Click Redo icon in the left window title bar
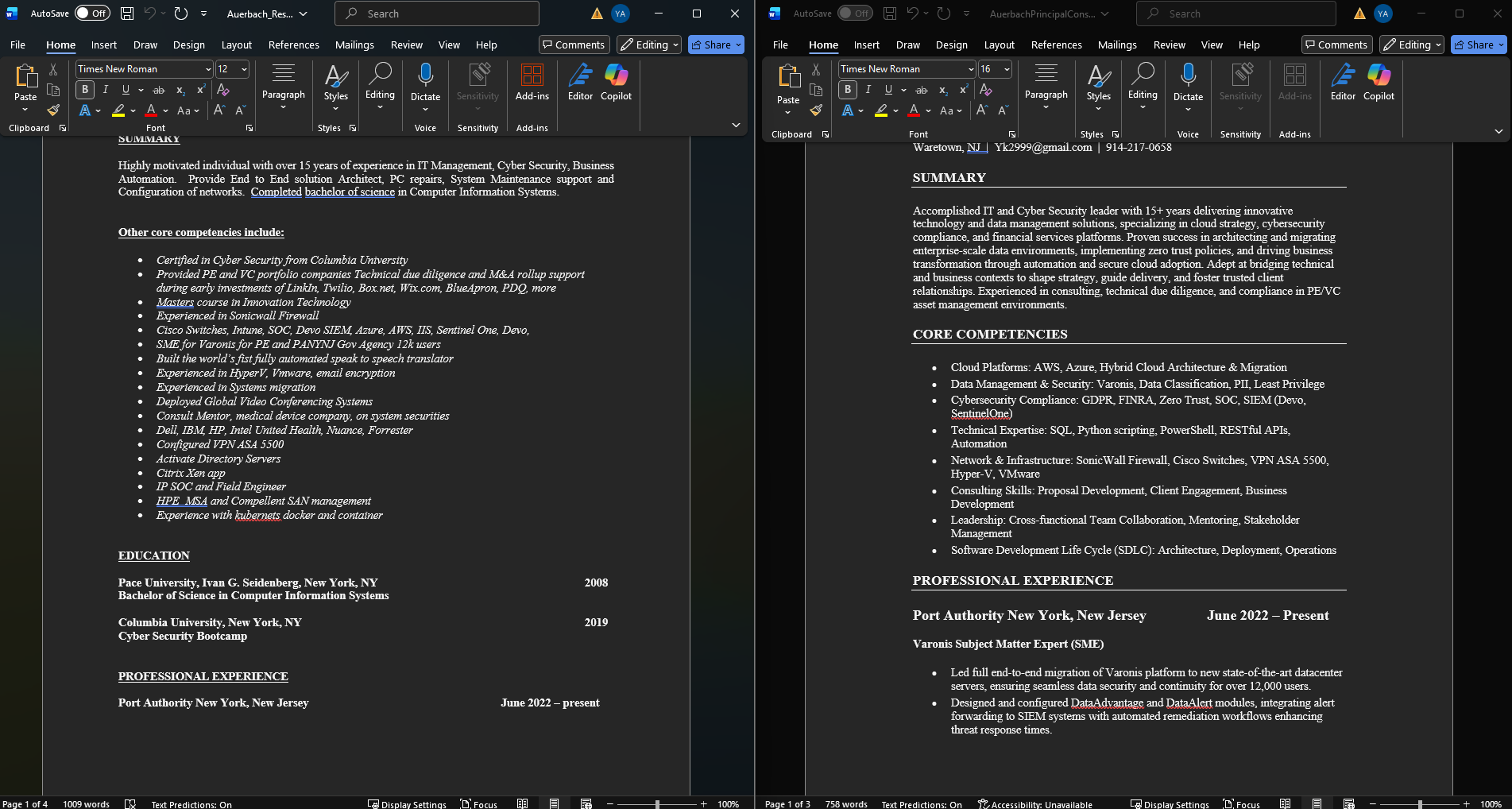 coord(181,14)
